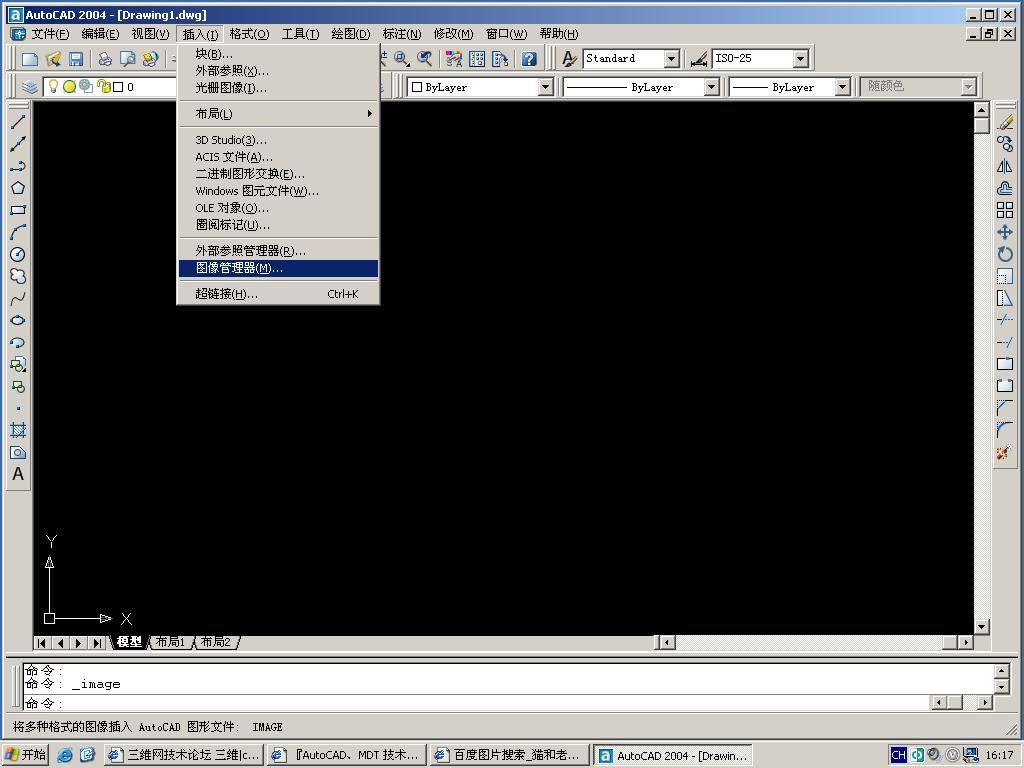
Task: Select the Explode tool
Action: pyautogui.click(x=1005, y=452)
